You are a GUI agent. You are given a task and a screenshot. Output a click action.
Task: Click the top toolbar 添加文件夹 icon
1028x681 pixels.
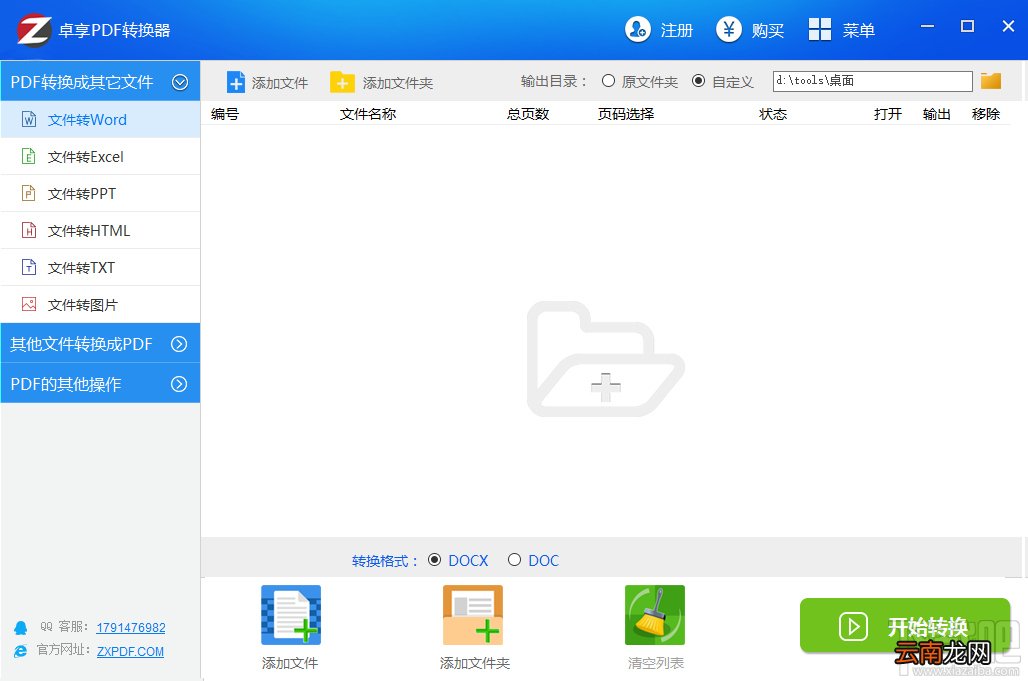342,83
